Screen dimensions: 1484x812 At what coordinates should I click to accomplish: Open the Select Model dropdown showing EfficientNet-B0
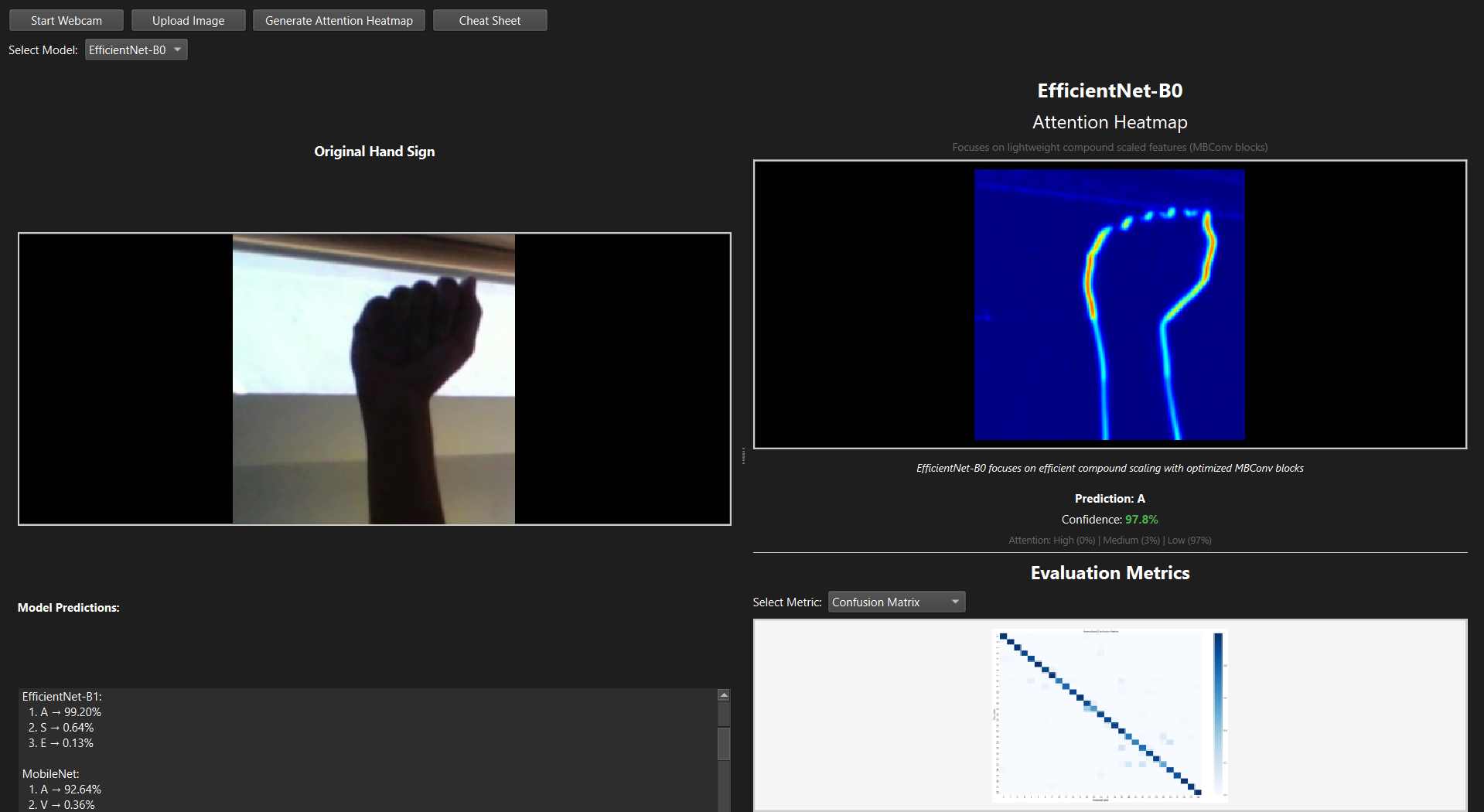pos(136,50)
